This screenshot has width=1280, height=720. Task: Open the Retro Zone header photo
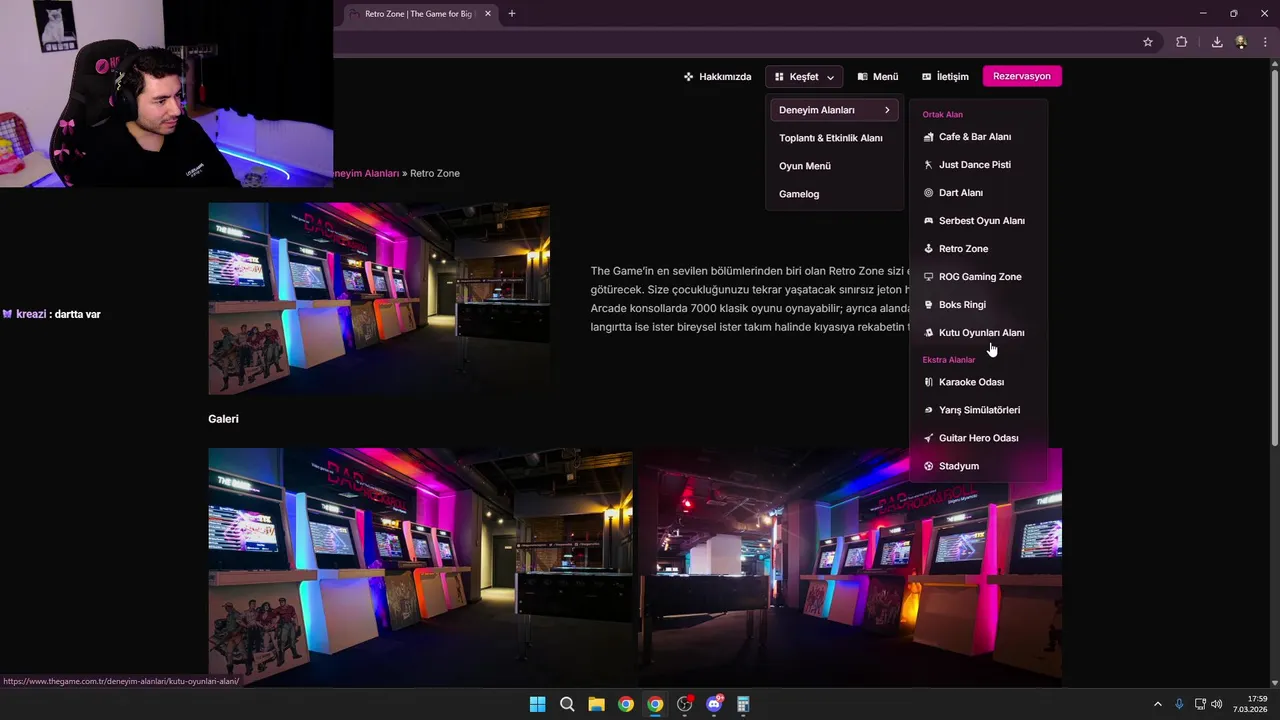pyautogui.click(x=379, y=299)
